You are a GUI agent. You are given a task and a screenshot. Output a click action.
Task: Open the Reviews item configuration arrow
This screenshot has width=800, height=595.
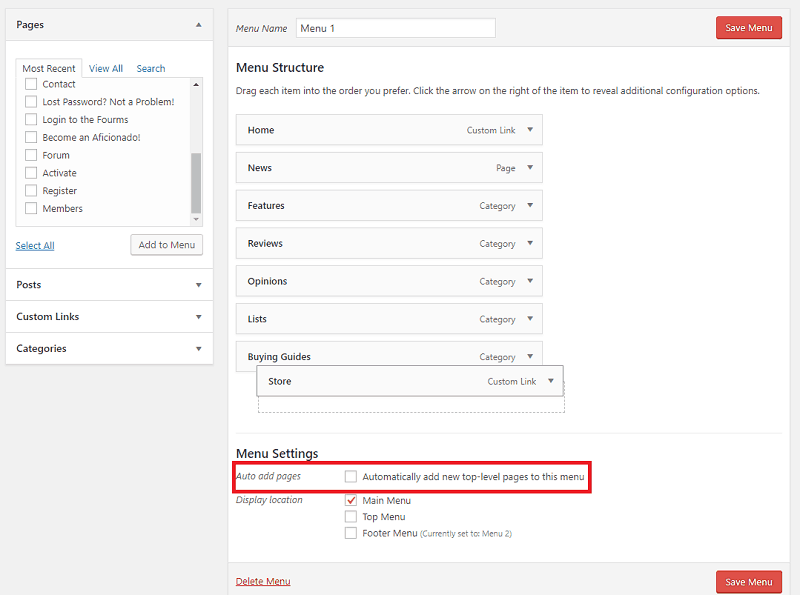530,243
